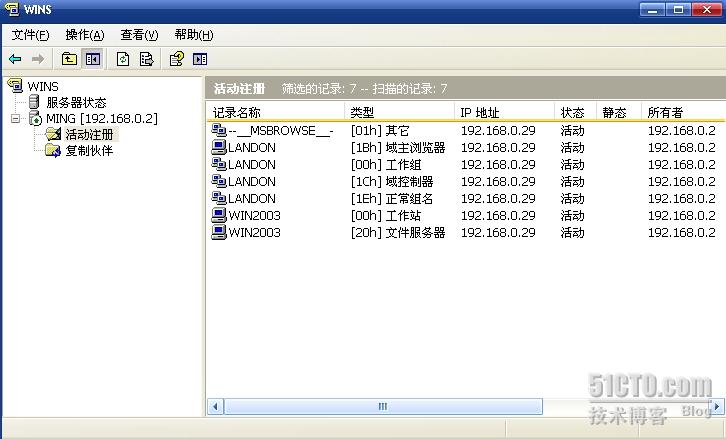
Task: Click the 复制伙伴 folder icon
Action: click(x=53, y=151)
